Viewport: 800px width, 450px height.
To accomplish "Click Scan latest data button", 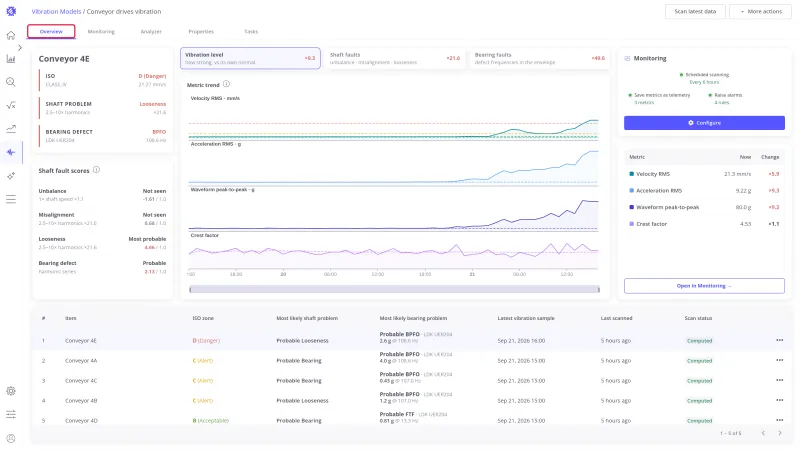I will 695,11.
